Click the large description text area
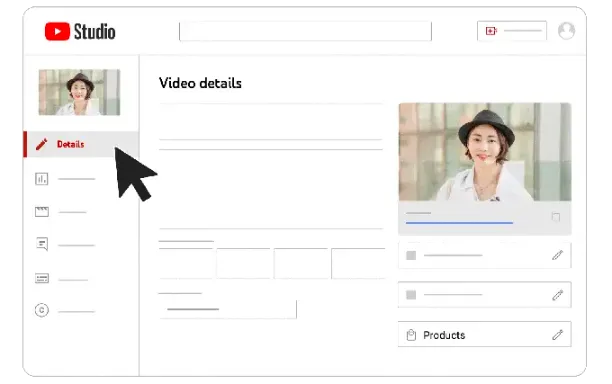 pyautogui.click(x=270, y=189)
